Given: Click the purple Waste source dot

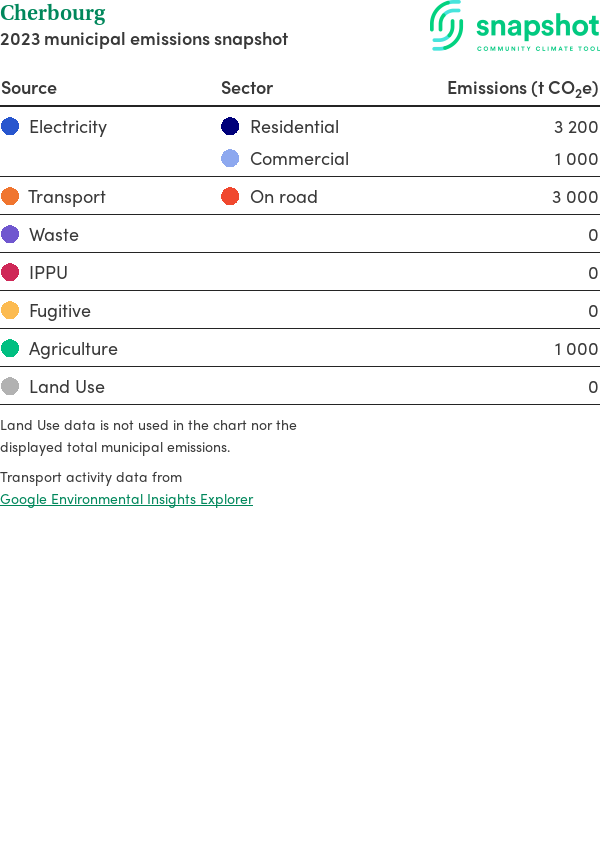Looking at the screenshot, I should [x=10, y=234].
